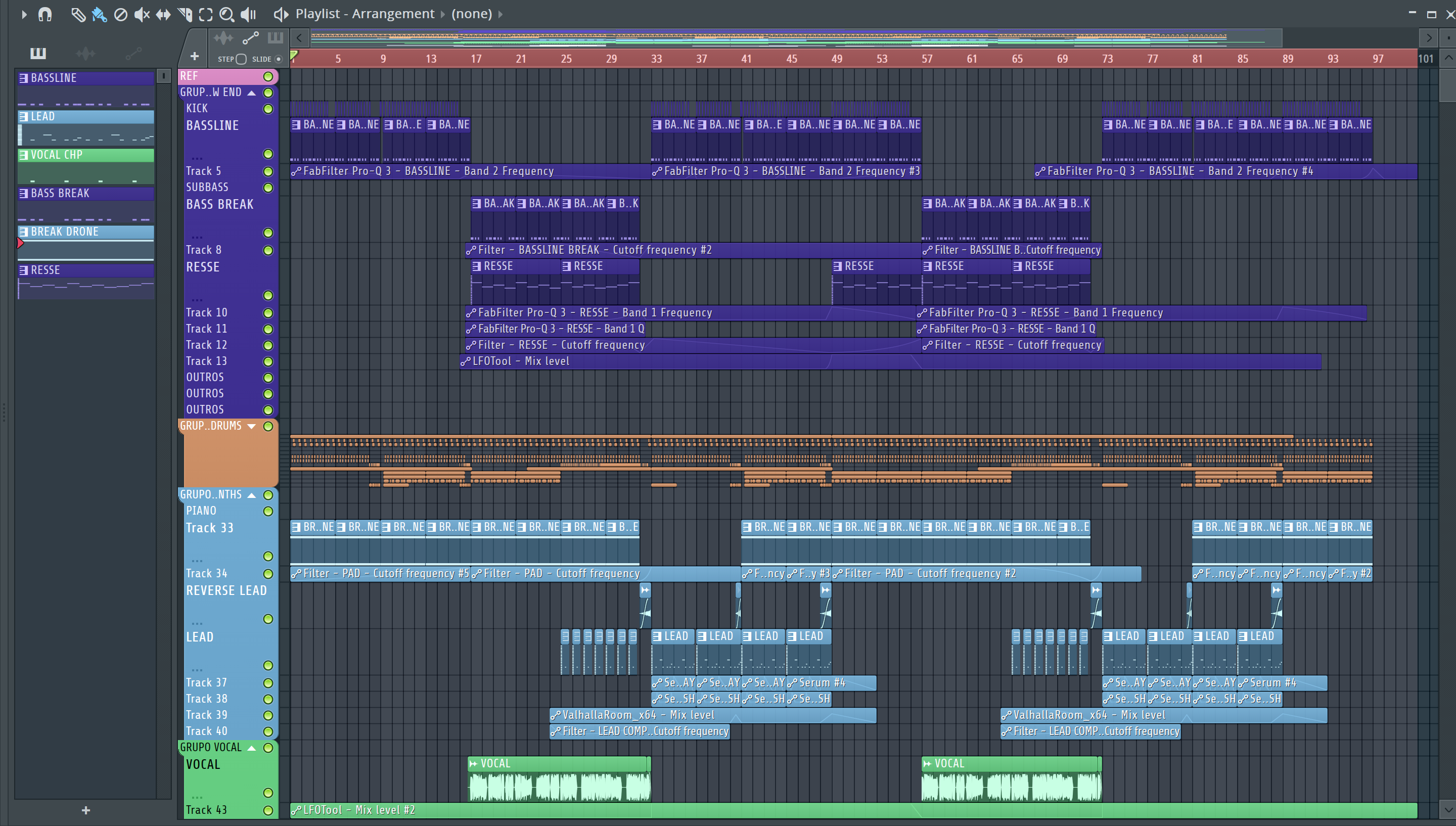Select the Delete tool
1456x826 pixels.
pyautogui.click(x=120, y=14)
